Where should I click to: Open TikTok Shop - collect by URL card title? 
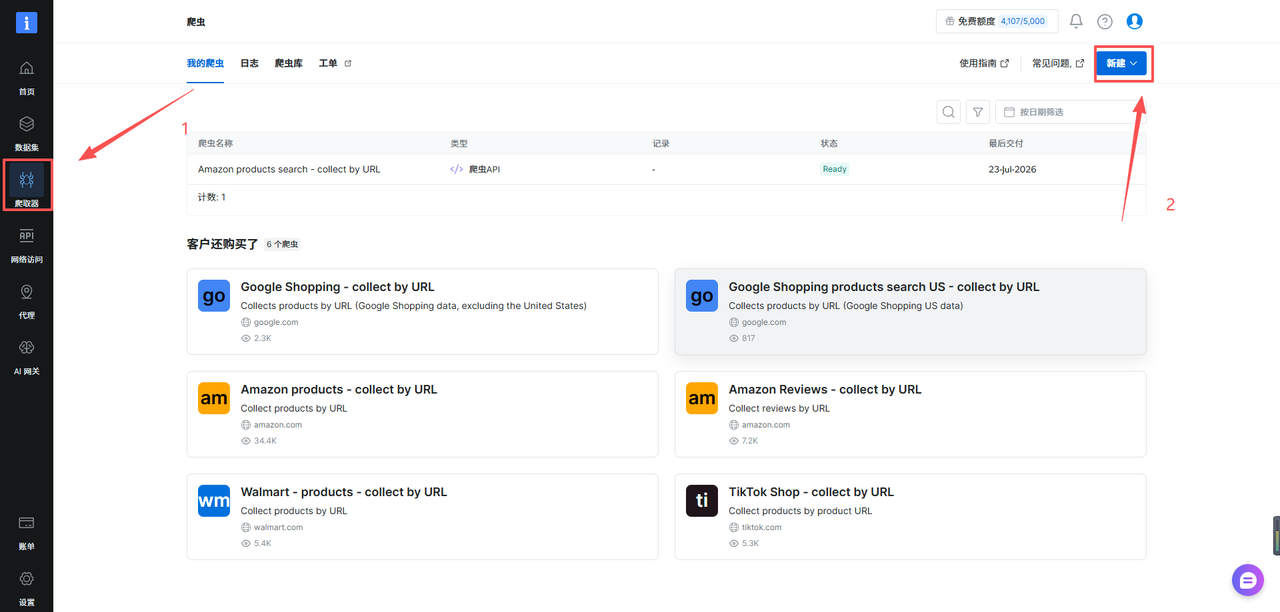pyautogui.click(x=811, y=492)
